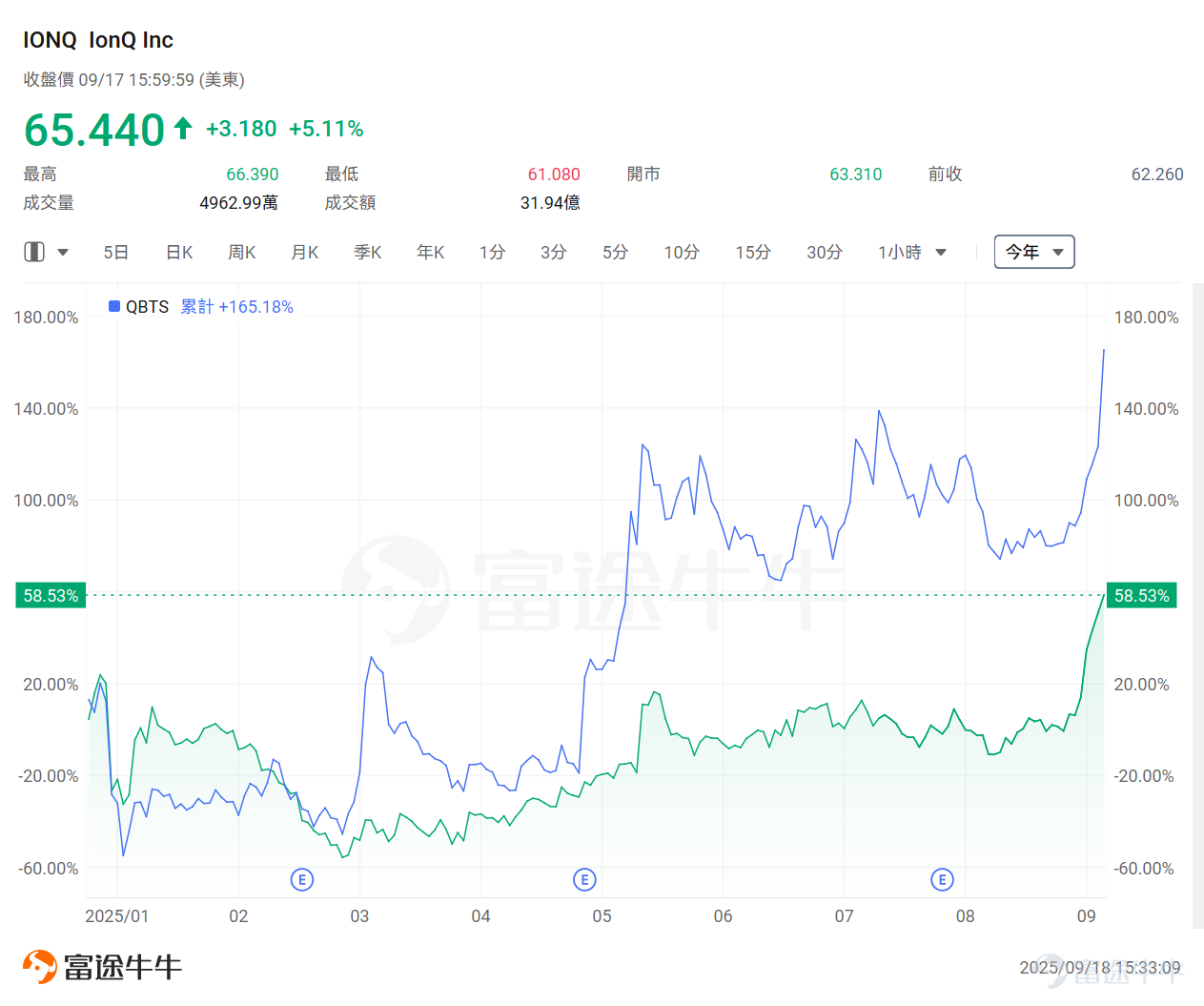Click the chart's vertical scrollbar
The width and height of the screenshot is (1204, 1006).
tap(1198, 606)
